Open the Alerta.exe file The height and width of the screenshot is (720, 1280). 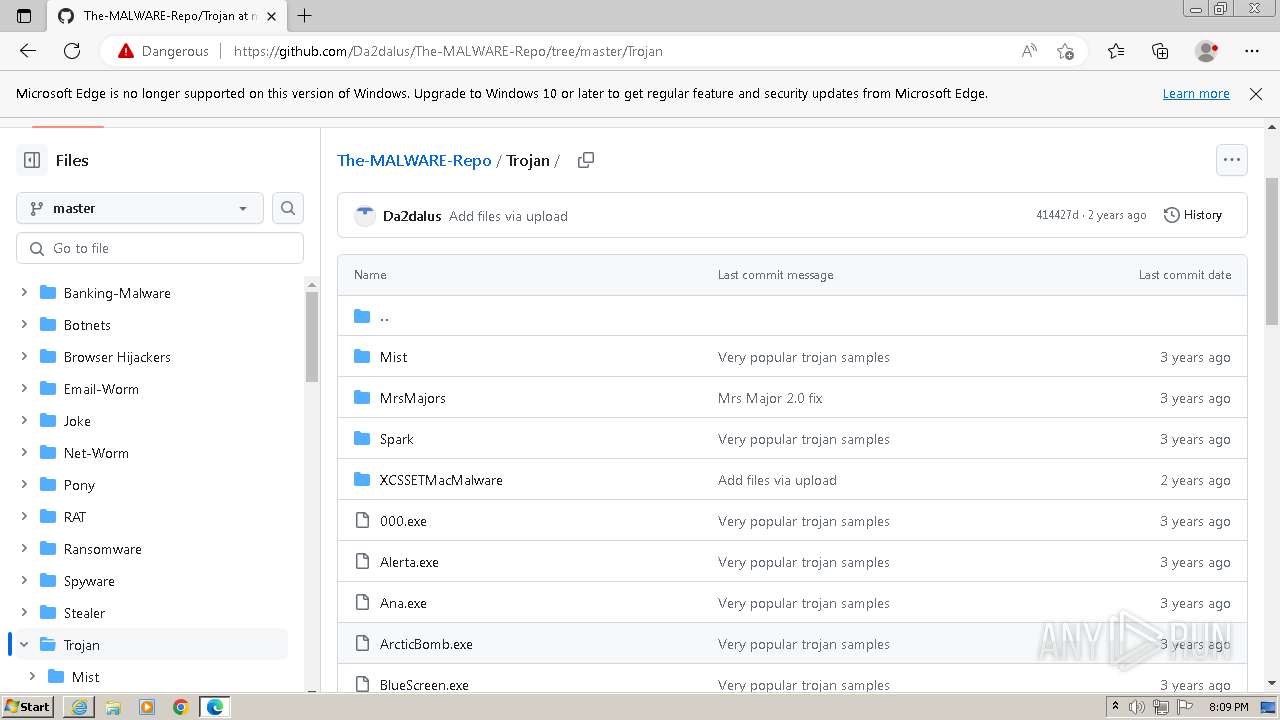click(x=409, y=562)
